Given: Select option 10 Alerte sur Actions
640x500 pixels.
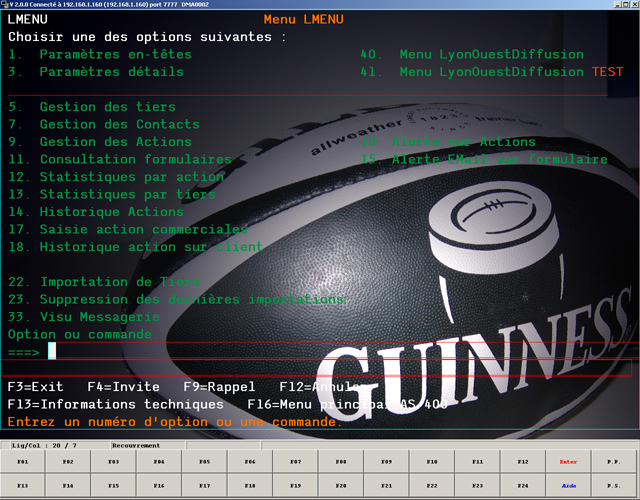Looking at the screenshot, I should click(x=448, y=142).
